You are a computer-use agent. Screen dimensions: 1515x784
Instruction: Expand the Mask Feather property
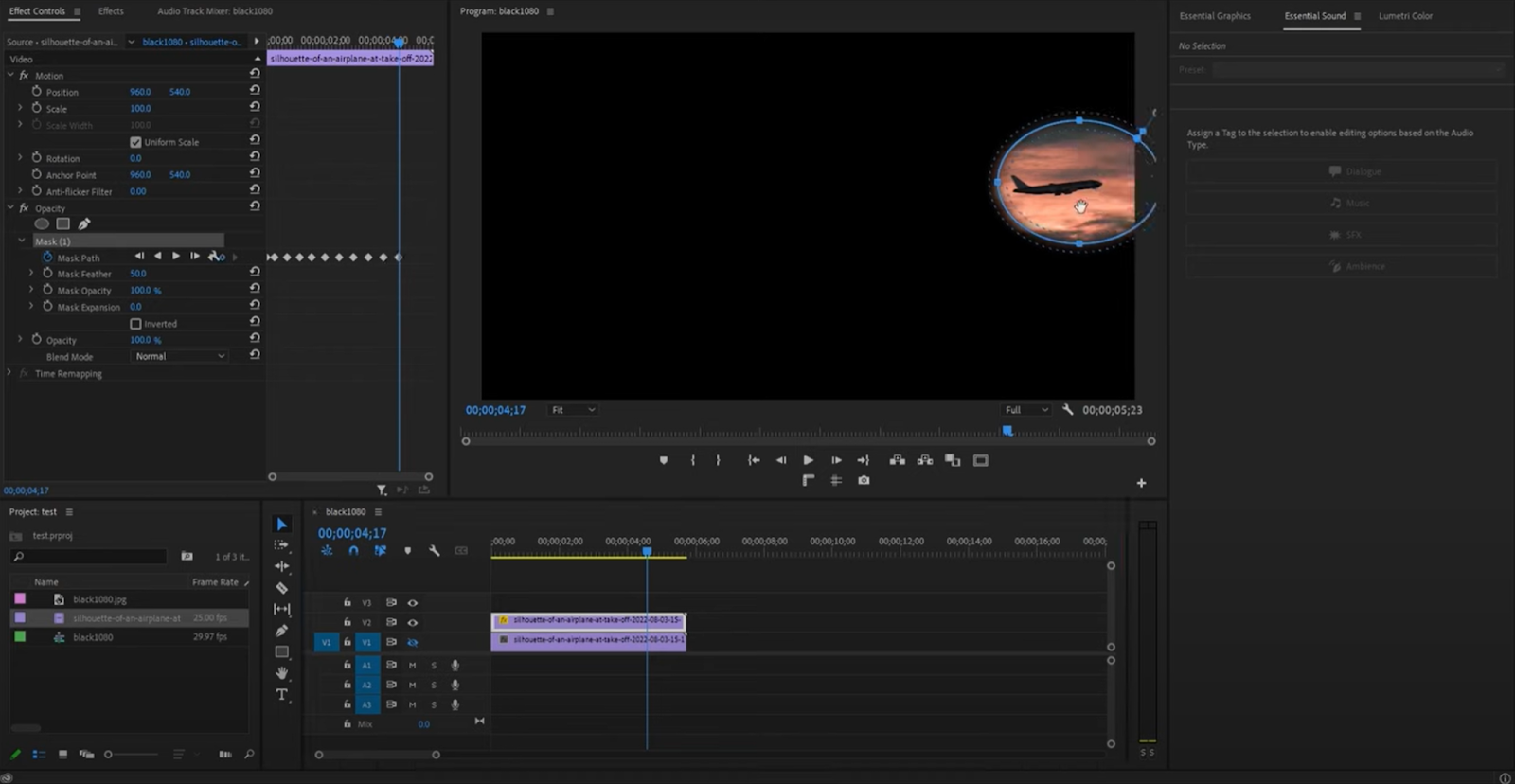[x=31, y=273]
